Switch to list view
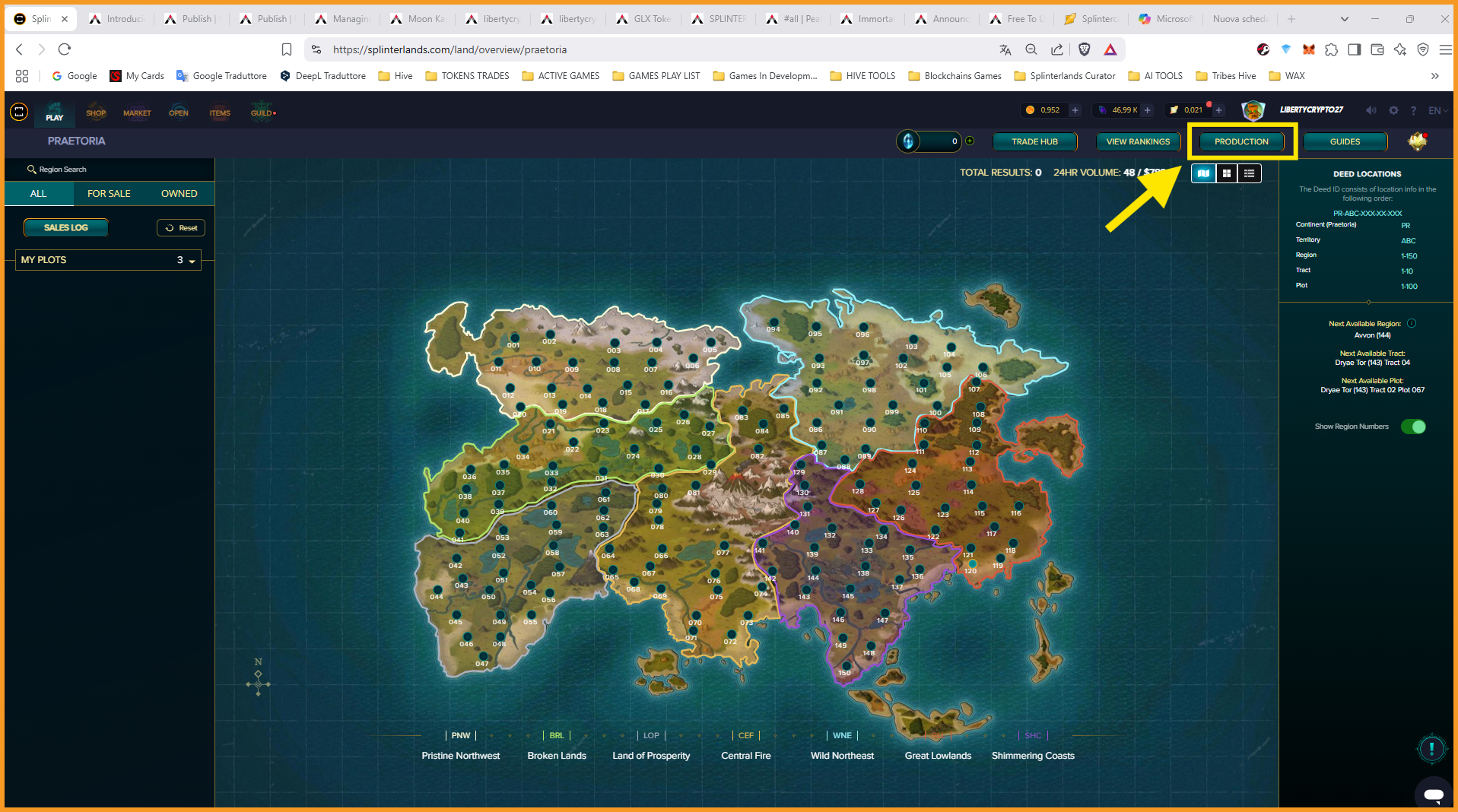Viewport: 1458px width, 812px height. 1249,173
